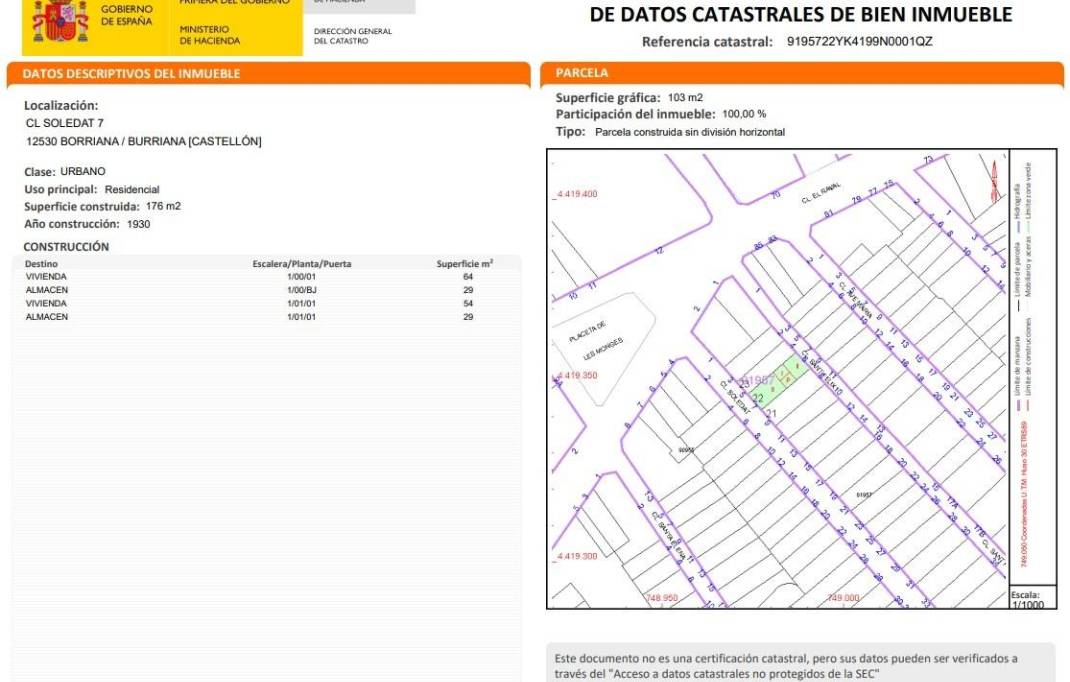Select 'Parcela construida sin división horizontal'
The height and width of the screenshot is (682, 1070).
(690, 132)
